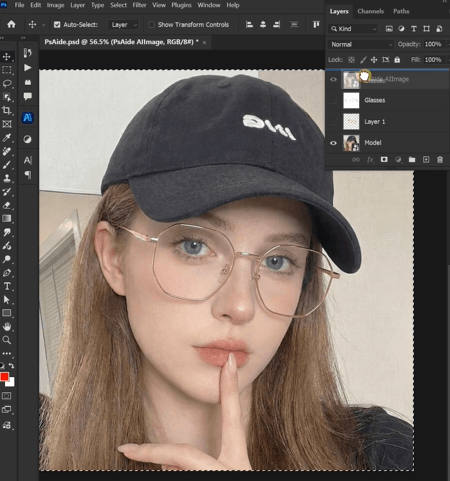Open the Adjustments panel icon
Image resolution: width=450 pixels, height=481 pixels.
click(x=28, y=139)
